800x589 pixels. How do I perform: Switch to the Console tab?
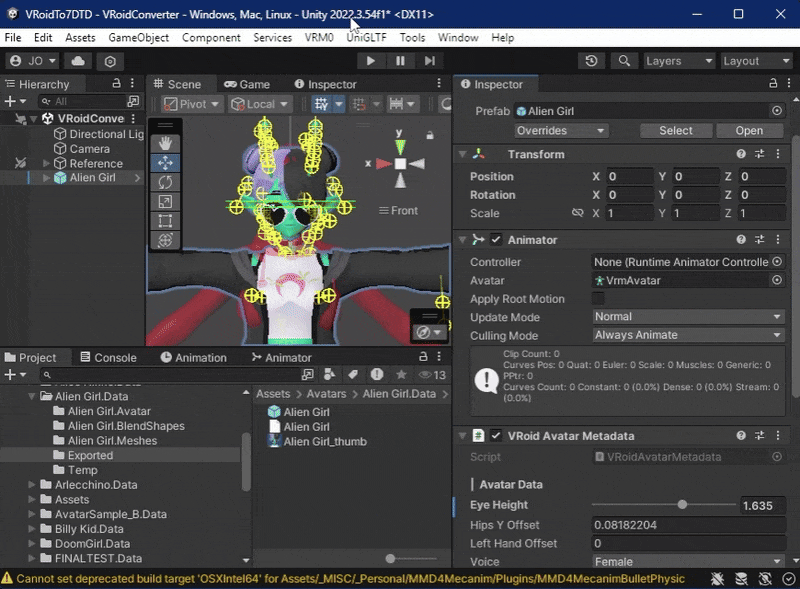109,357
